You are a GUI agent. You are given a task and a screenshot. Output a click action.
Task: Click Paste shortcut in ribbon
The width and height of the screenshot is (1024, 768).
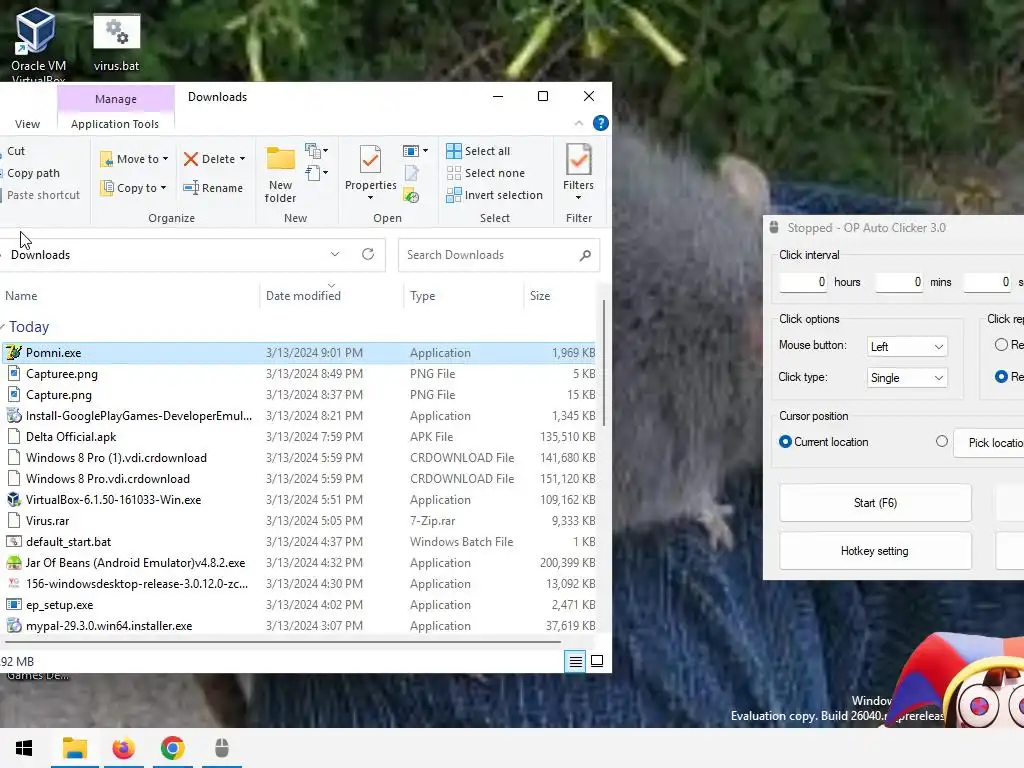[x=43, y=195]
